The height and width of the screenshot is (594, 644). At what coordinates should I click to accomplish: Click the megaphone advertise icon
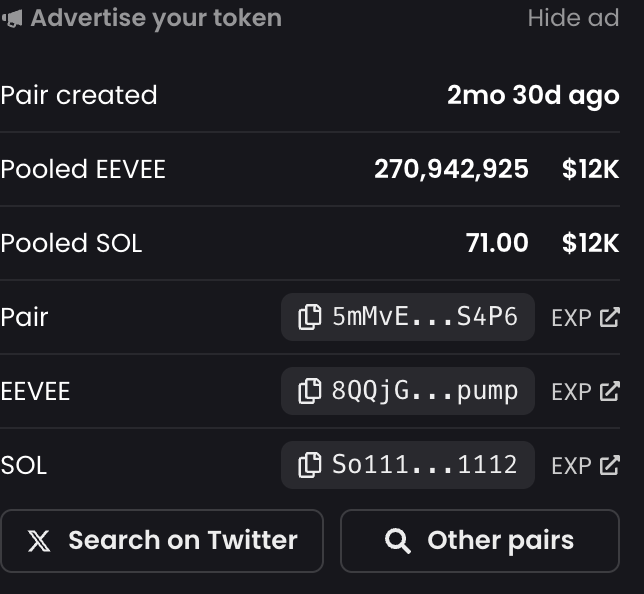coord(12,18)
